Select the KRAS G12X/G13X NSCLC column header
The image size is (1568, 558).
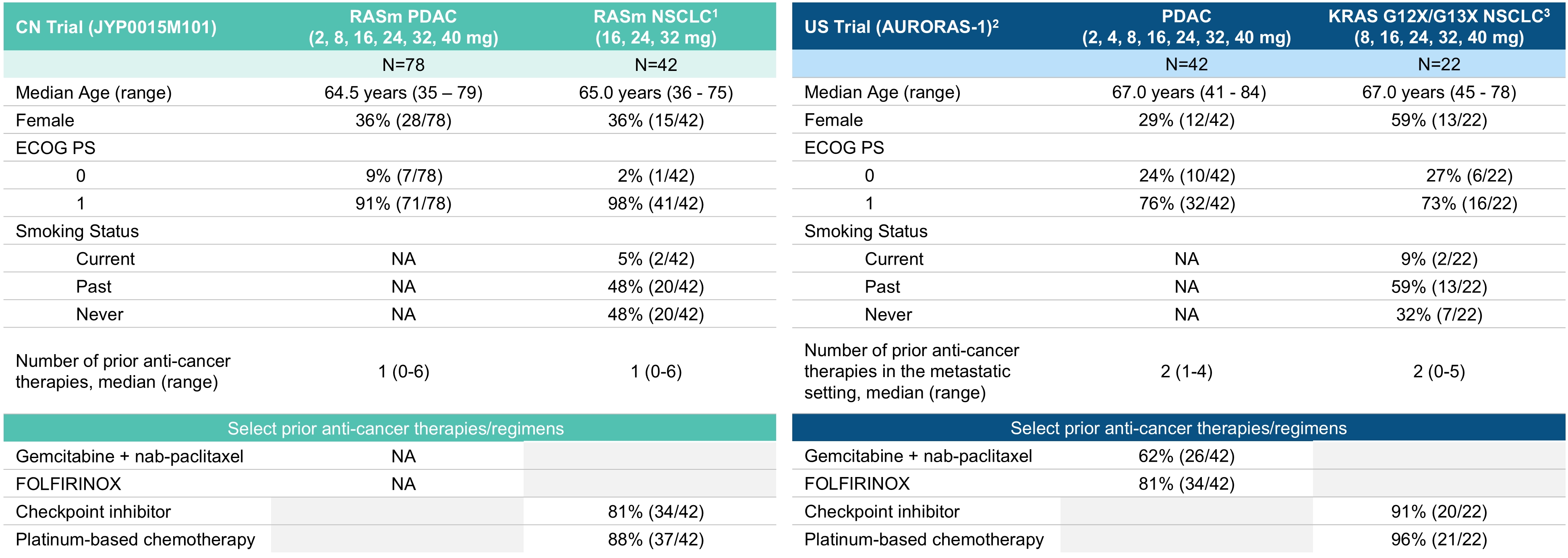1439,27
